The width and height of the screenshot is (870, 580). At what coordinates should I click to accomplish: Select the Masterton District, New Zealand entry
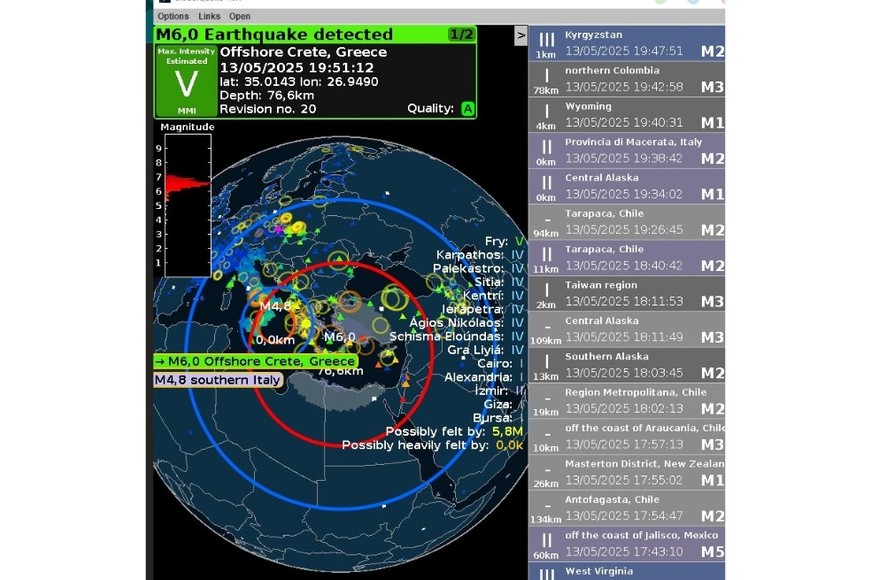[626, 472]
